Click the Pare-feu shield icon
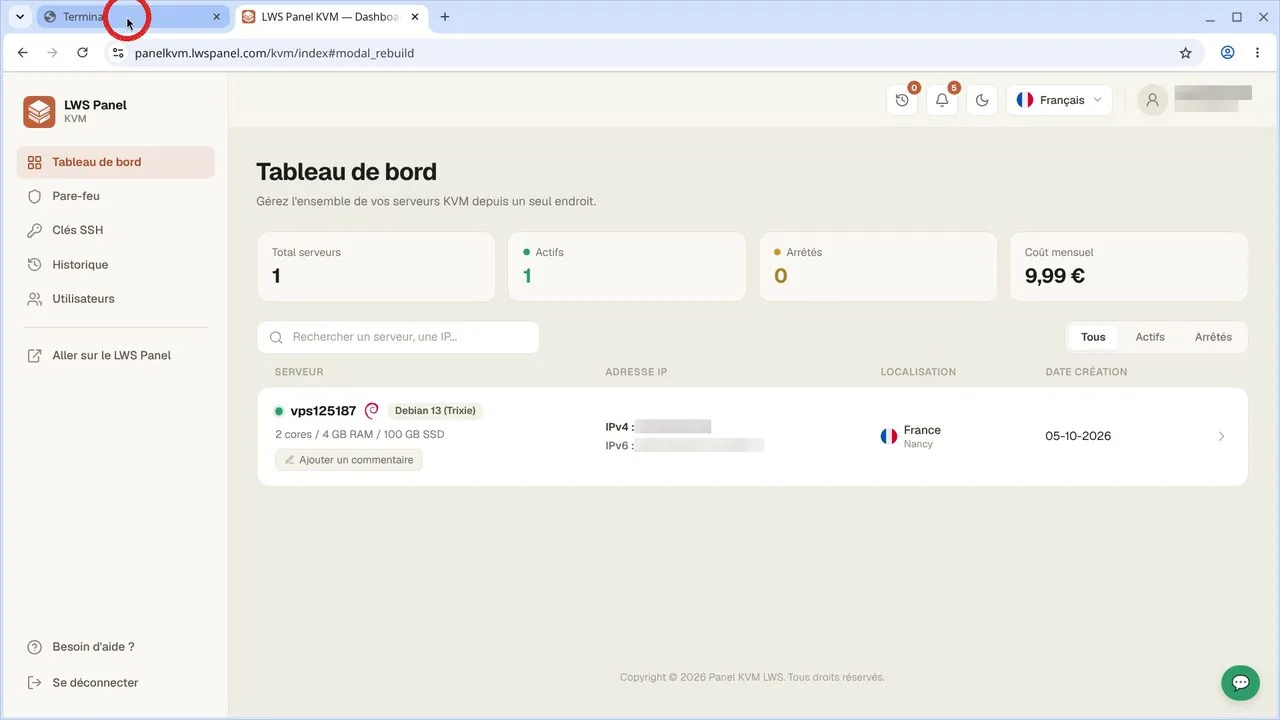This screenshot has width=1280, height=720. pos(34,196)
